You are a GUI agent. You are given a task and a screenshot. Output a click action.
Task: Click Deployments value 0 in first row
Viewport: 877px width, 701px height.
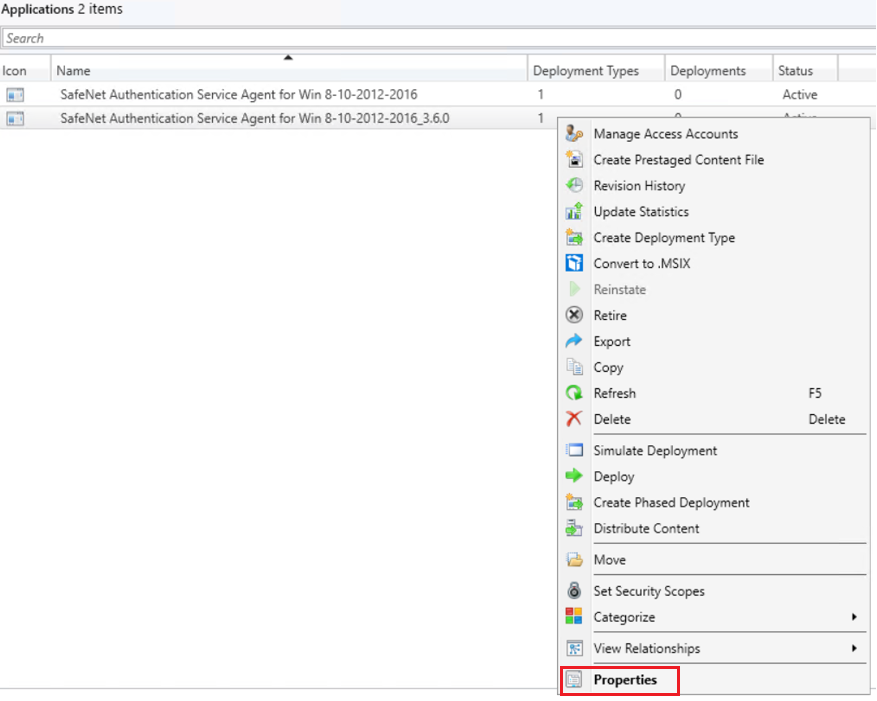point(677,95)
